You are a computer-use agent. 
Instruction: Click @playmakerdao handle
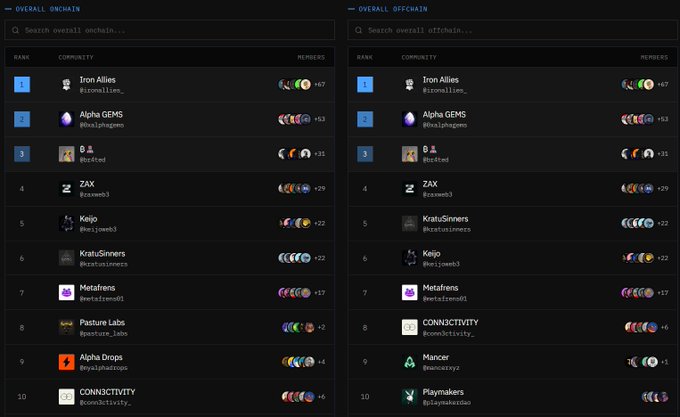tap(447, 402)
